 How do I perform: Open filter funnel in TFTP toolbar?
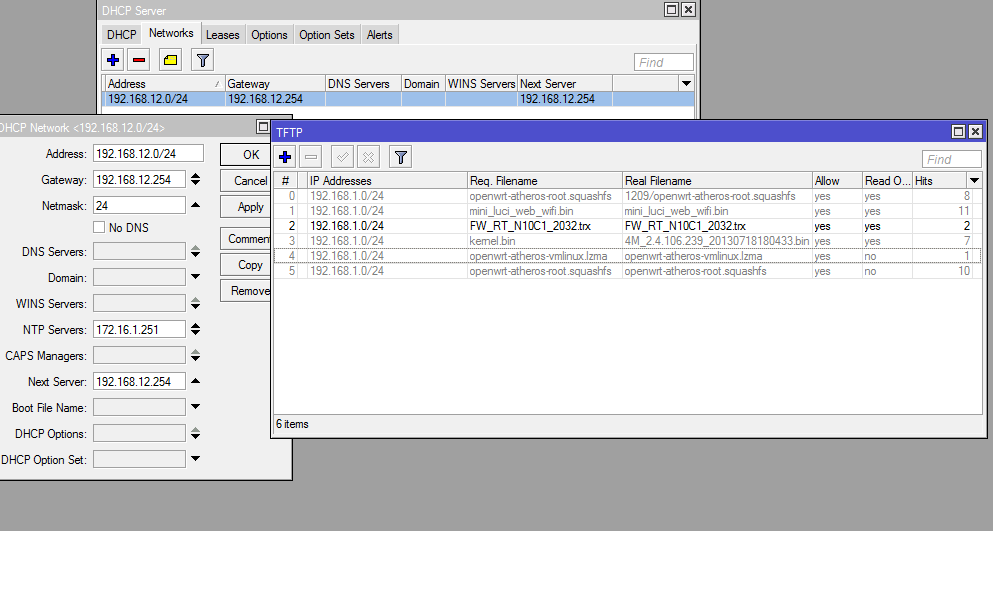tap(400, 157)
